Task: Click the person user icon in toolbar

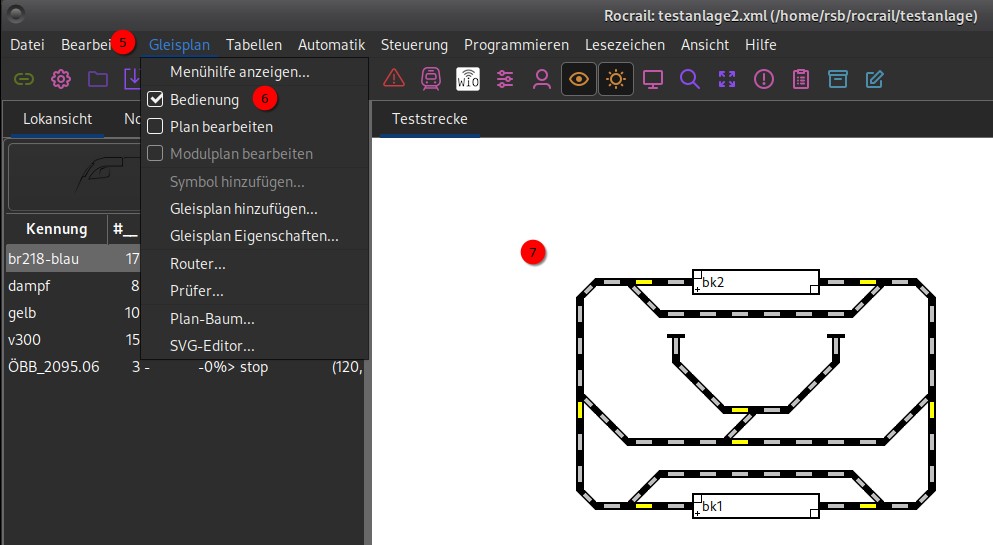Action: 542,79
